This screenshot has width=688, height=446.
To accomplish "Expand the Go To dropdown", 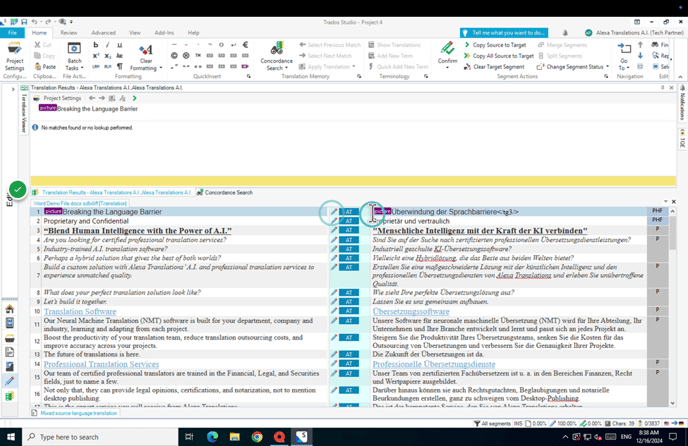I will pyautogui.click(x=628, y=68).
